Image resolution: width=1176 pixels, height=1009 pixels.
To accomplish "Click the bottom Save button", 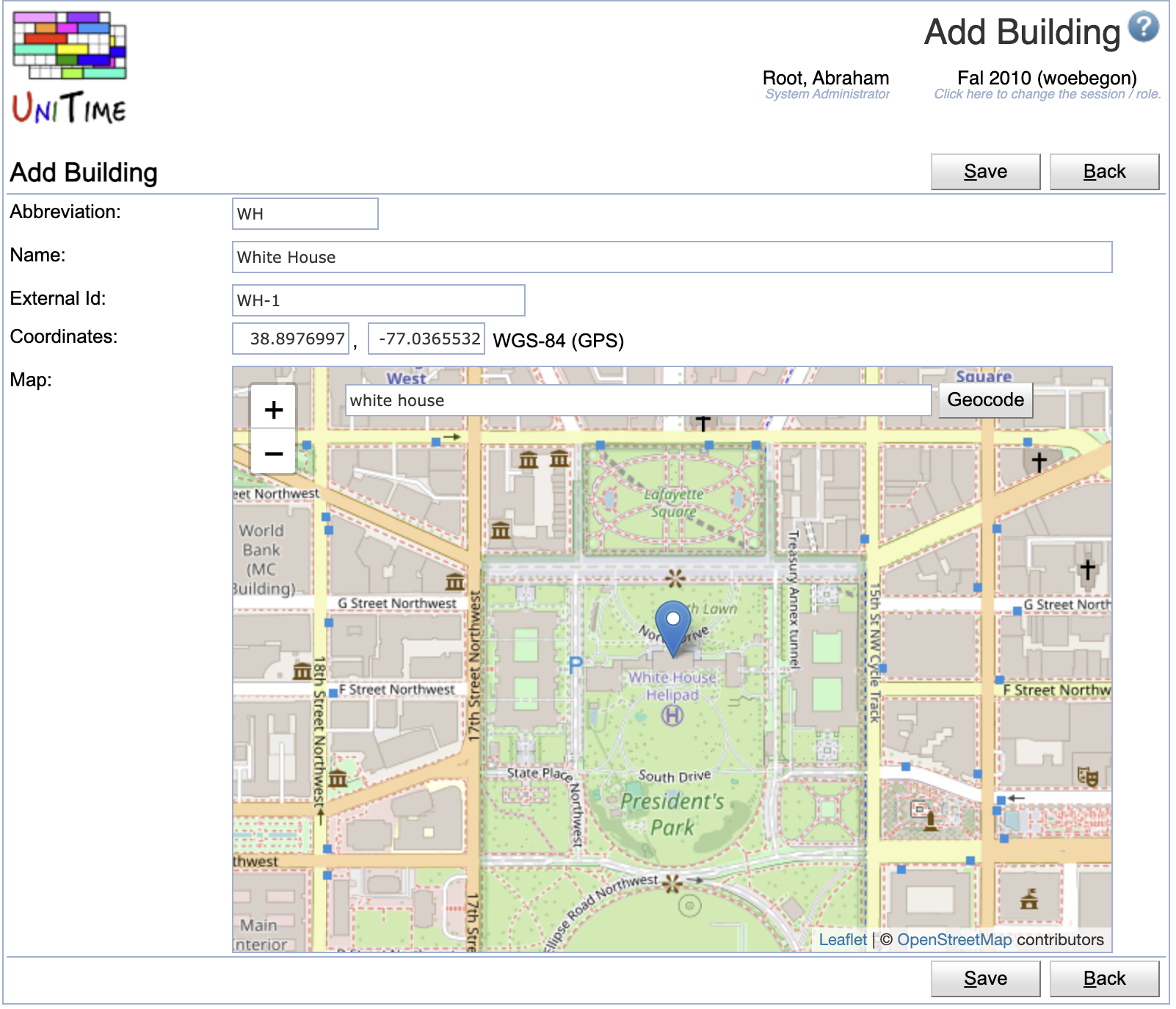I will [x=985, y=979].
